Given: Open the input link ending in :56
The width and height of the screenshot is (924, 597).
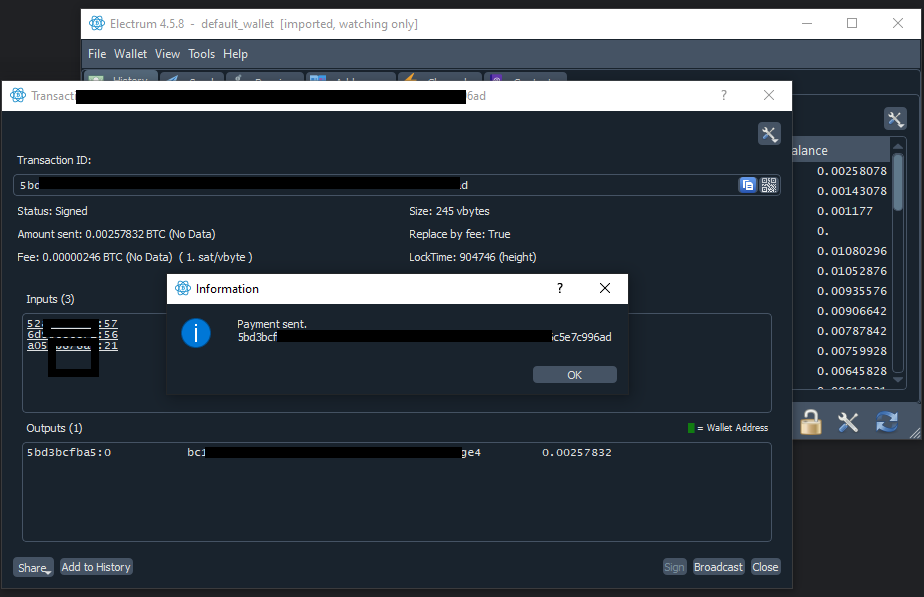Looking at the screenshot, I should pos(72,335).
